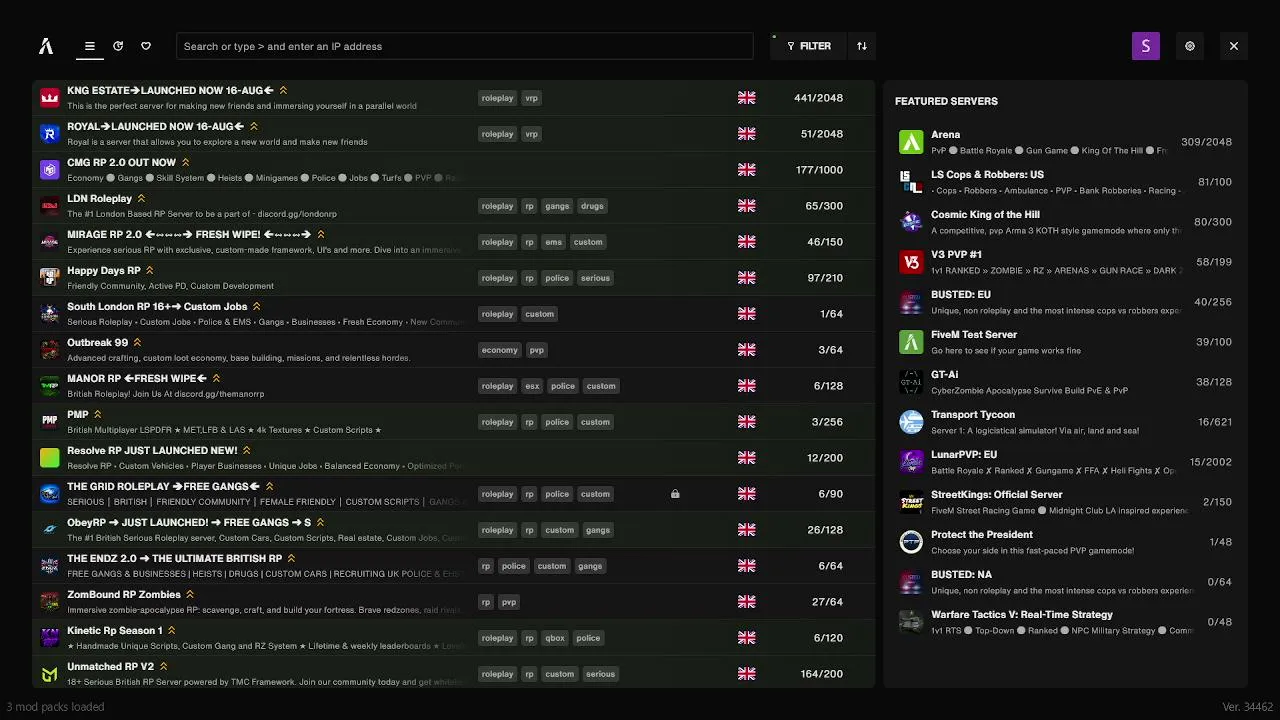Open the FILTER options
This screenshot has height=720, width=1280.
pyautogui.click(x=809, y=46)
